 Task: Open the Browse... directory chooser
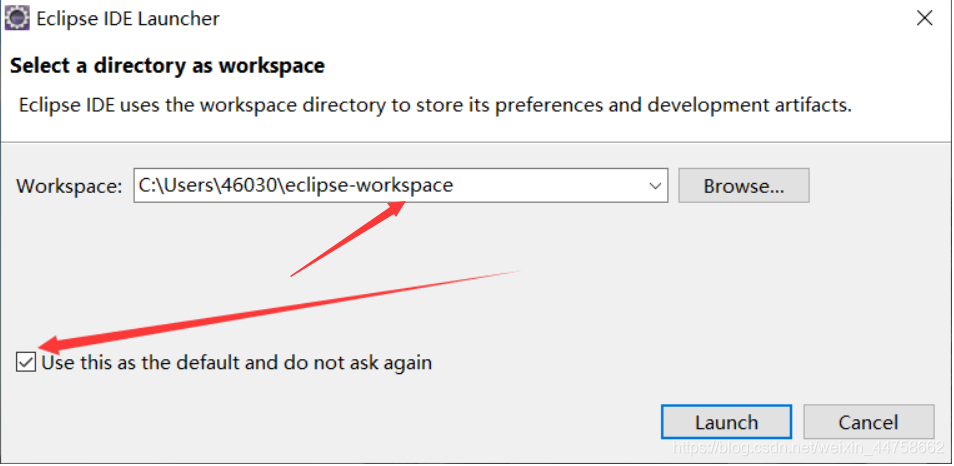[743, 186]
